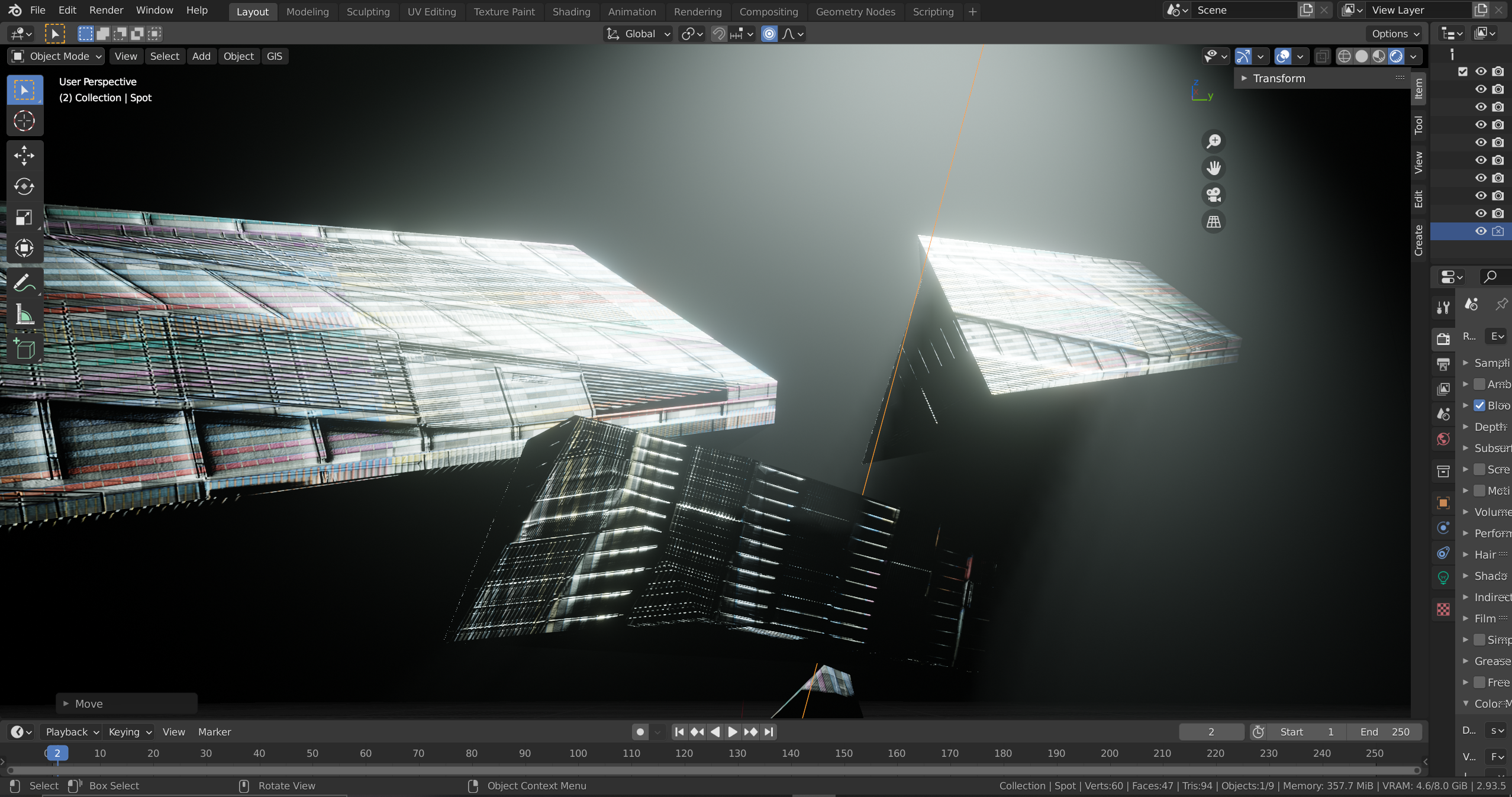
Task: Click the End frame field
Action: coord(1385,732)
